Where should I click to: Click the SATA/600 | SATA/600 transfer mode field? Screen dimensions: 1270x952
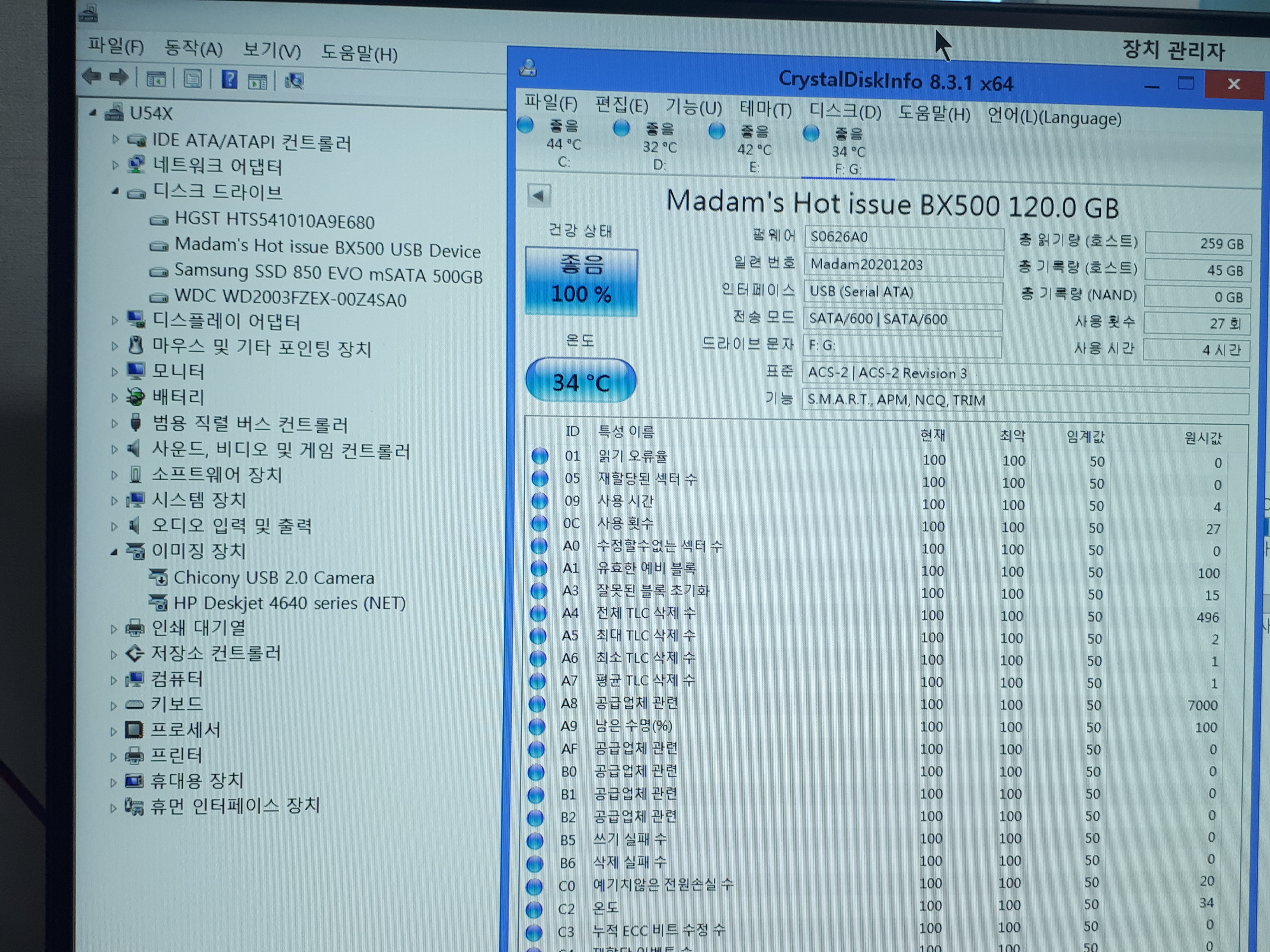coord(903,320)
